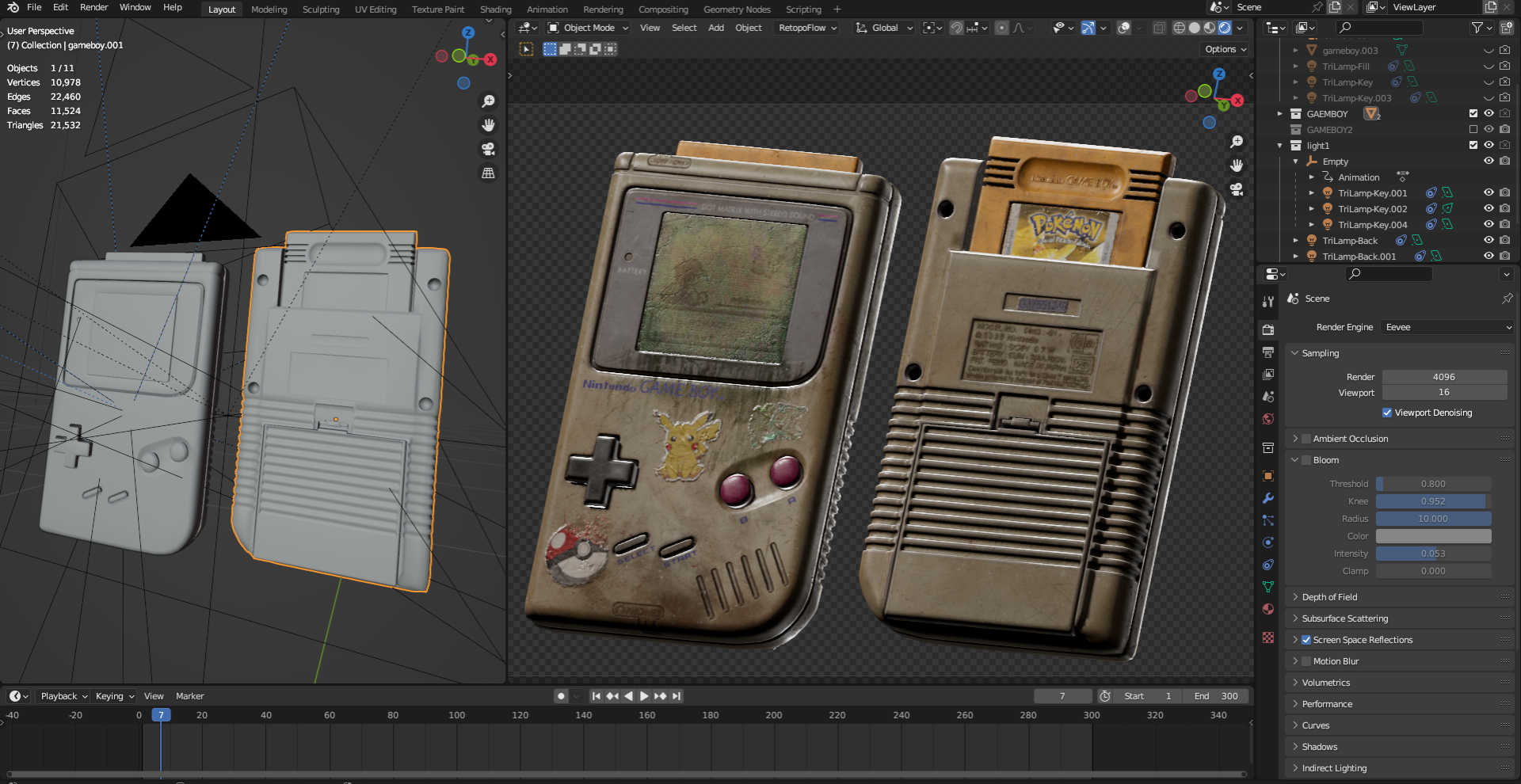This screenshot has width=1521, height=784.
Task: Open the Object Constraints properties tab icon
Action: click(1268, 565)
